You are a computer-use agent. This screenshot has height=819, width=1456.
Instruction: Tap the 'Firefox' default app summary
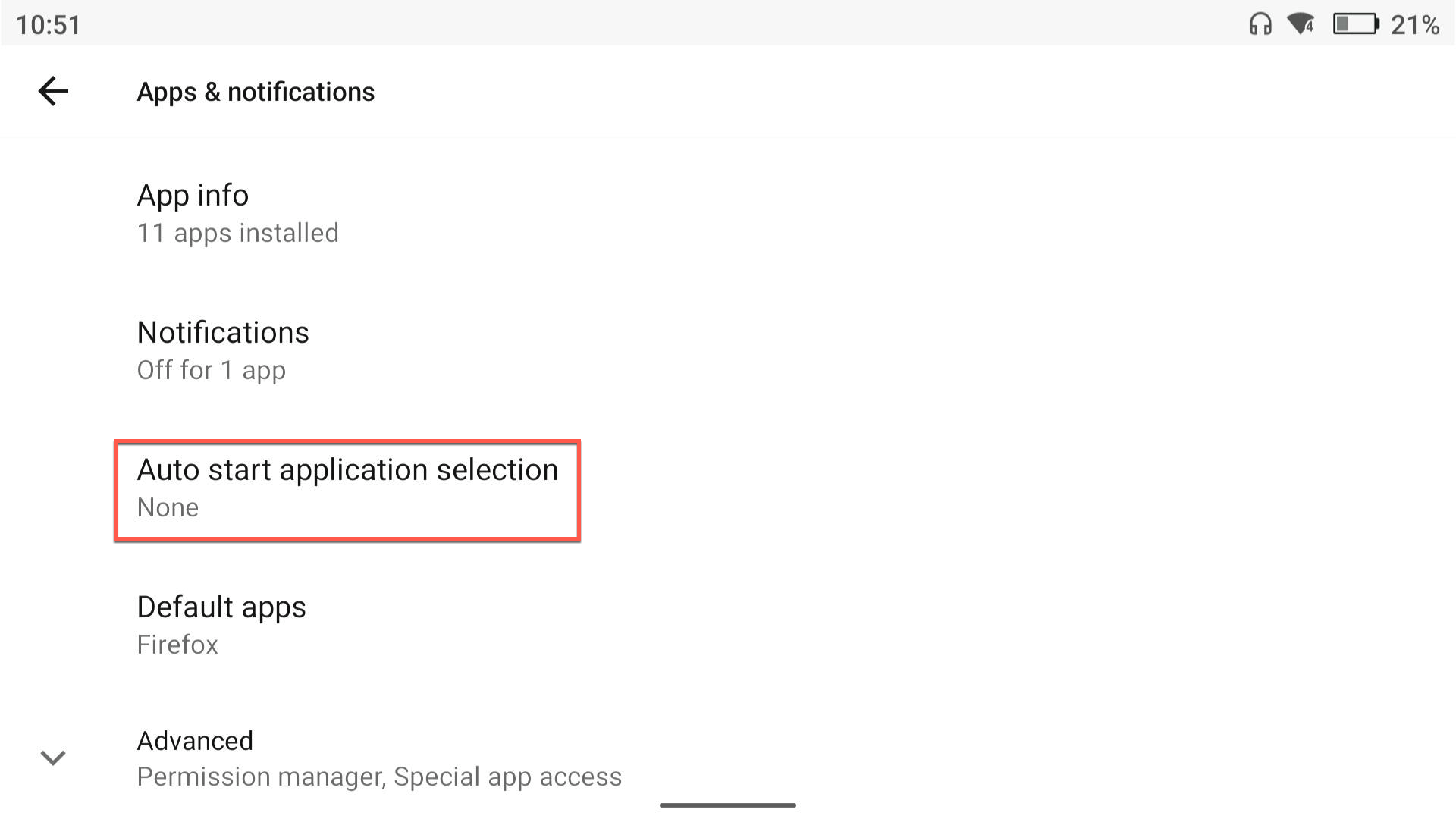[177, 645]
